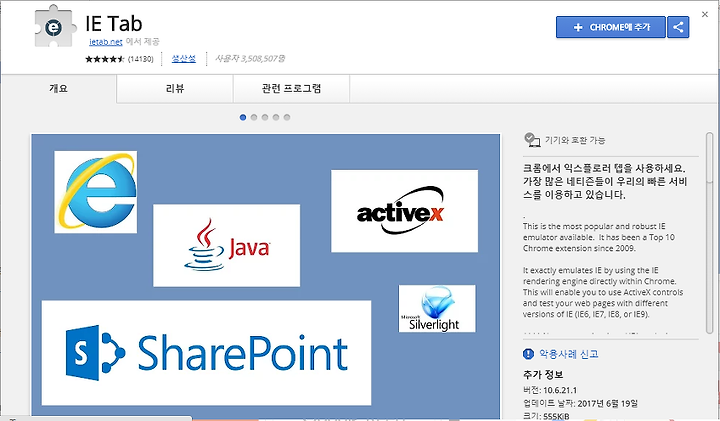Image resolution: width=720 pixels, height=421 pixels.
Task: Click the description panel scrollbar
Action: point(709,233)
